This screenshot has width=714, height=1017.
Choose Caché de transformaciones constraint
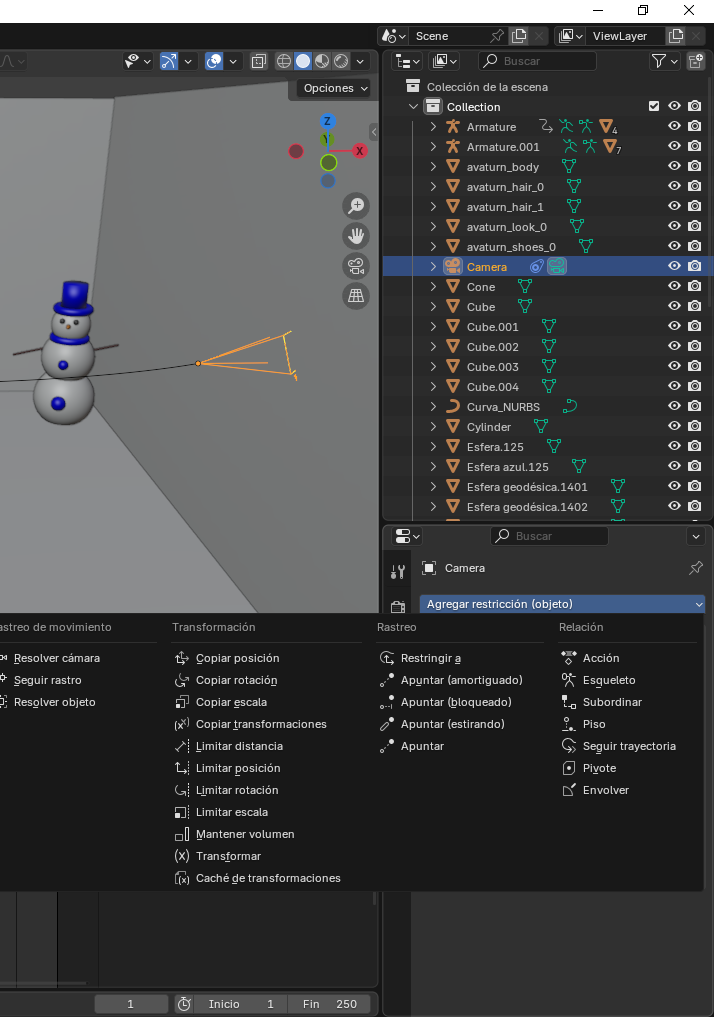pos(268,878)
